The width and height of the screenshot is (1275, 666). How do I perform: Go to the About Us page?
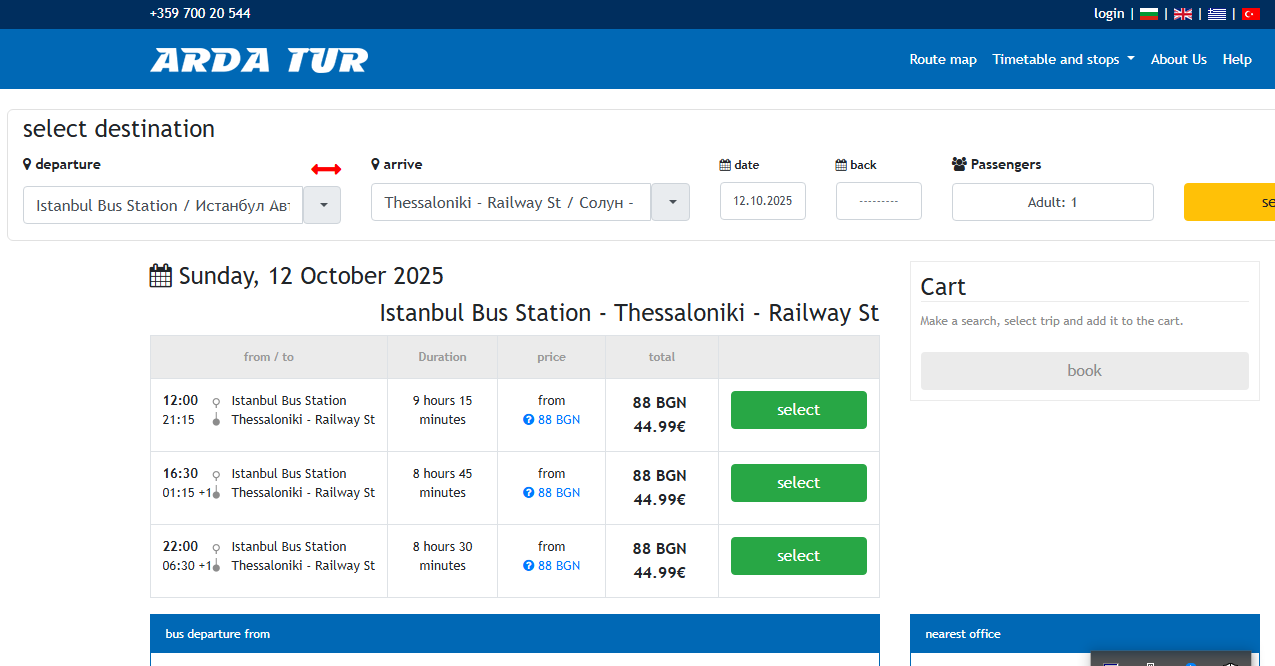coord(1178,59)
